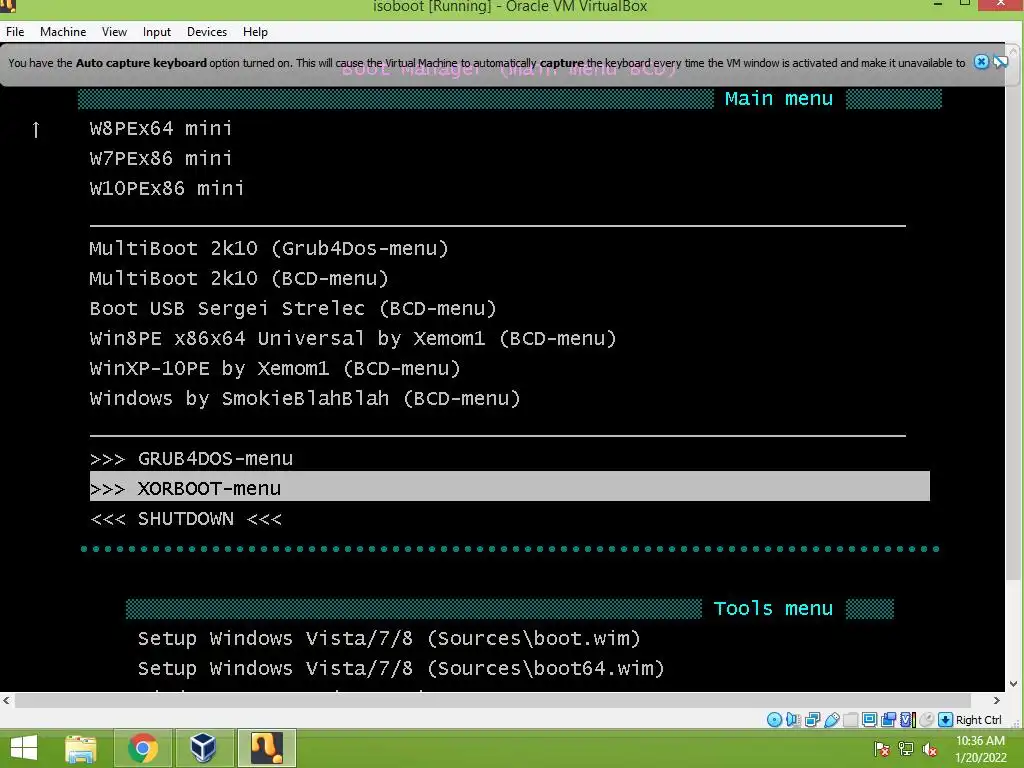Click the keyboard capture arrow icon
Screen dimensions: 1024x768
click(945, 720)
